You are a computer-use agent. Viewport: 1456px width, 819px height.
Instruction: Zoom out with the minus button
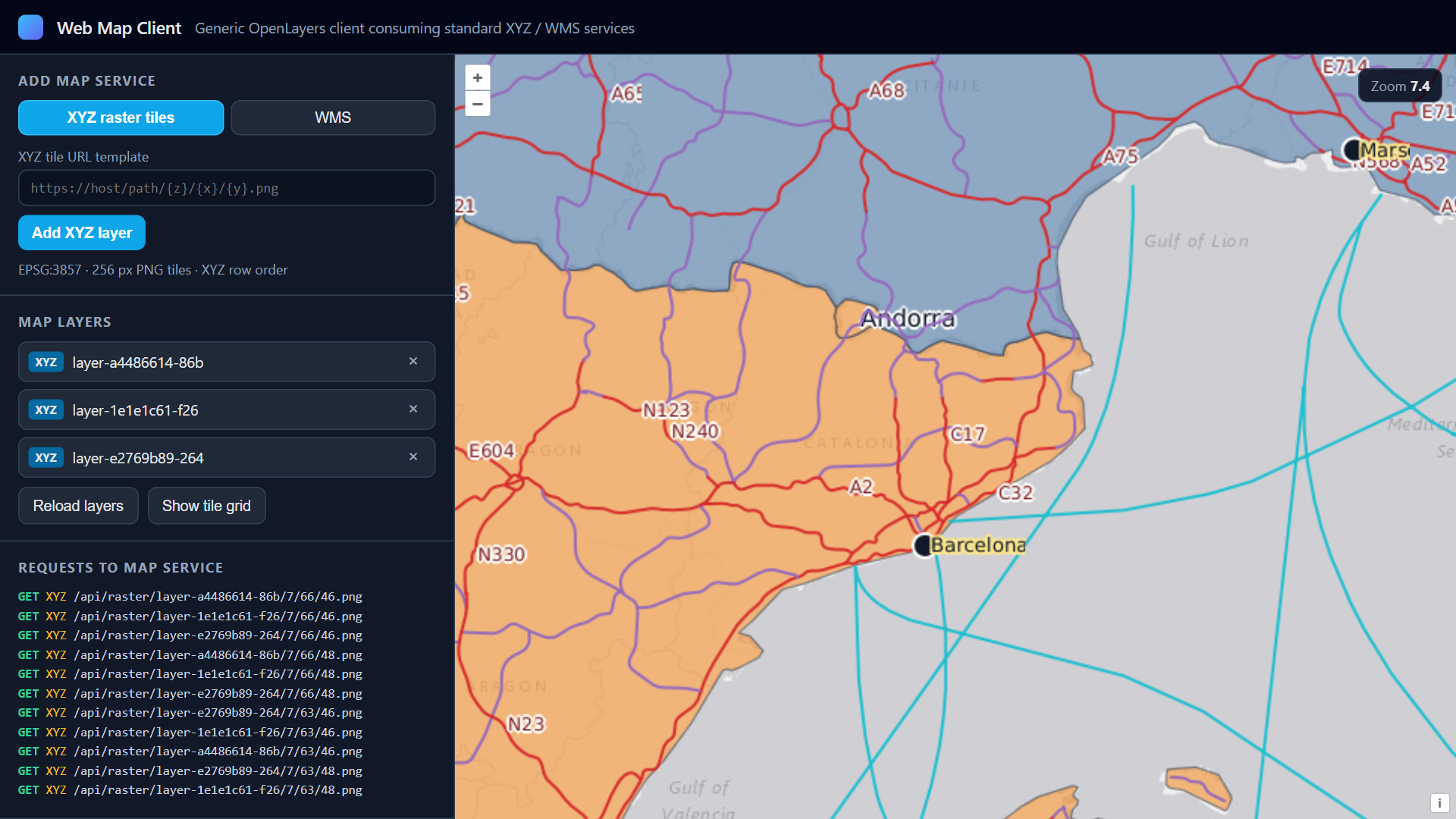click(x=478, y=104)
